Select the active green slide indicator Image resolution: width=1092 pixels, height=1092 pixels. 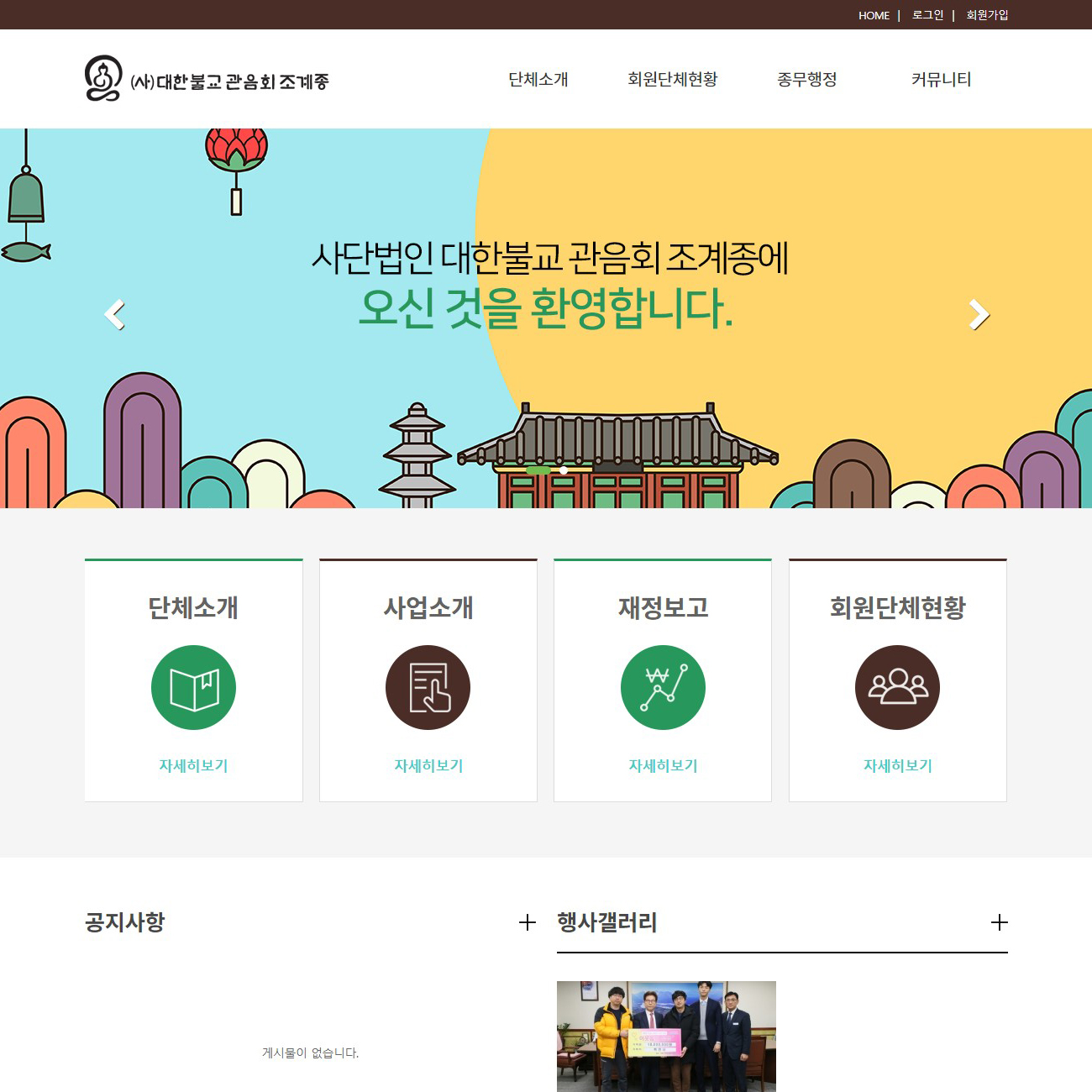coord(538,470)
